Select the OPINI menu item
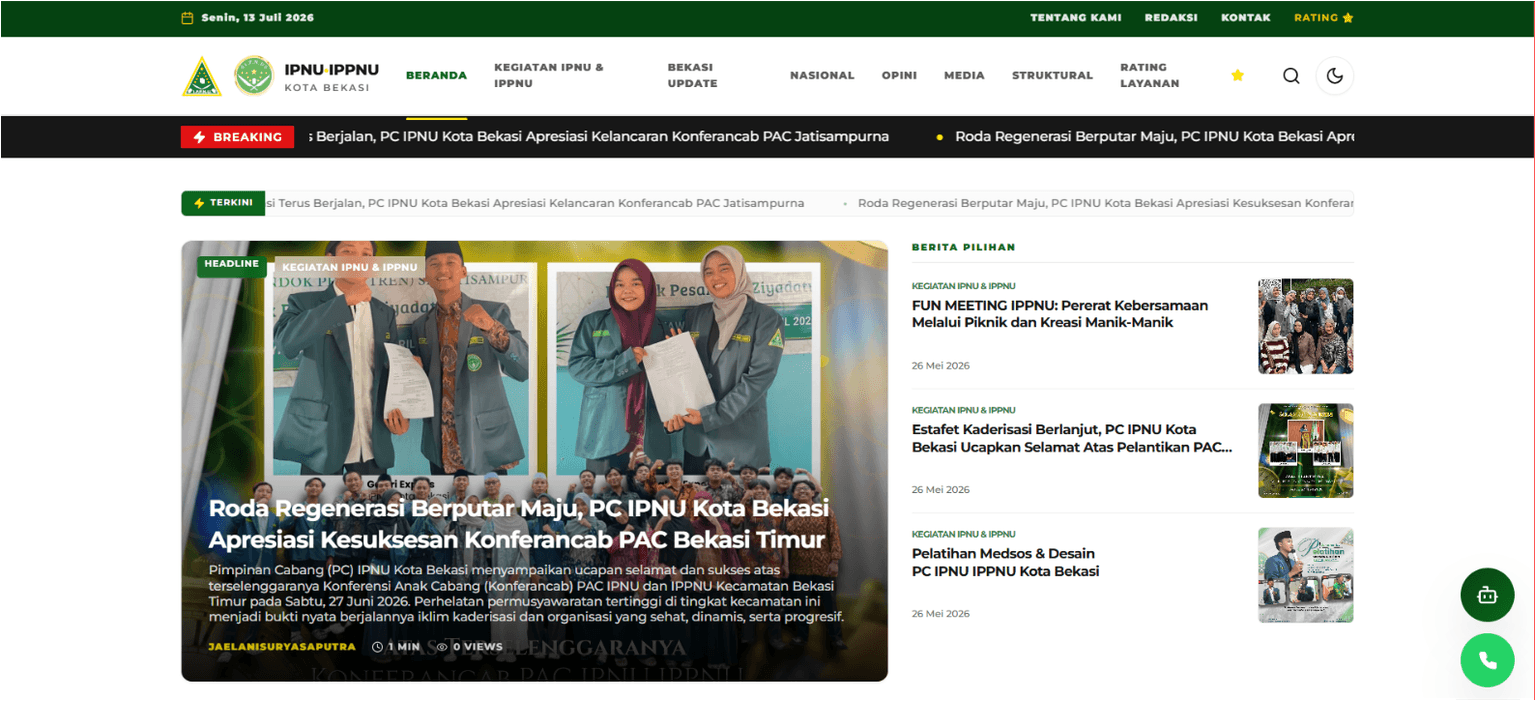Screen dimensions: 1536x701 pyautogui.click(x=899, y=76)
